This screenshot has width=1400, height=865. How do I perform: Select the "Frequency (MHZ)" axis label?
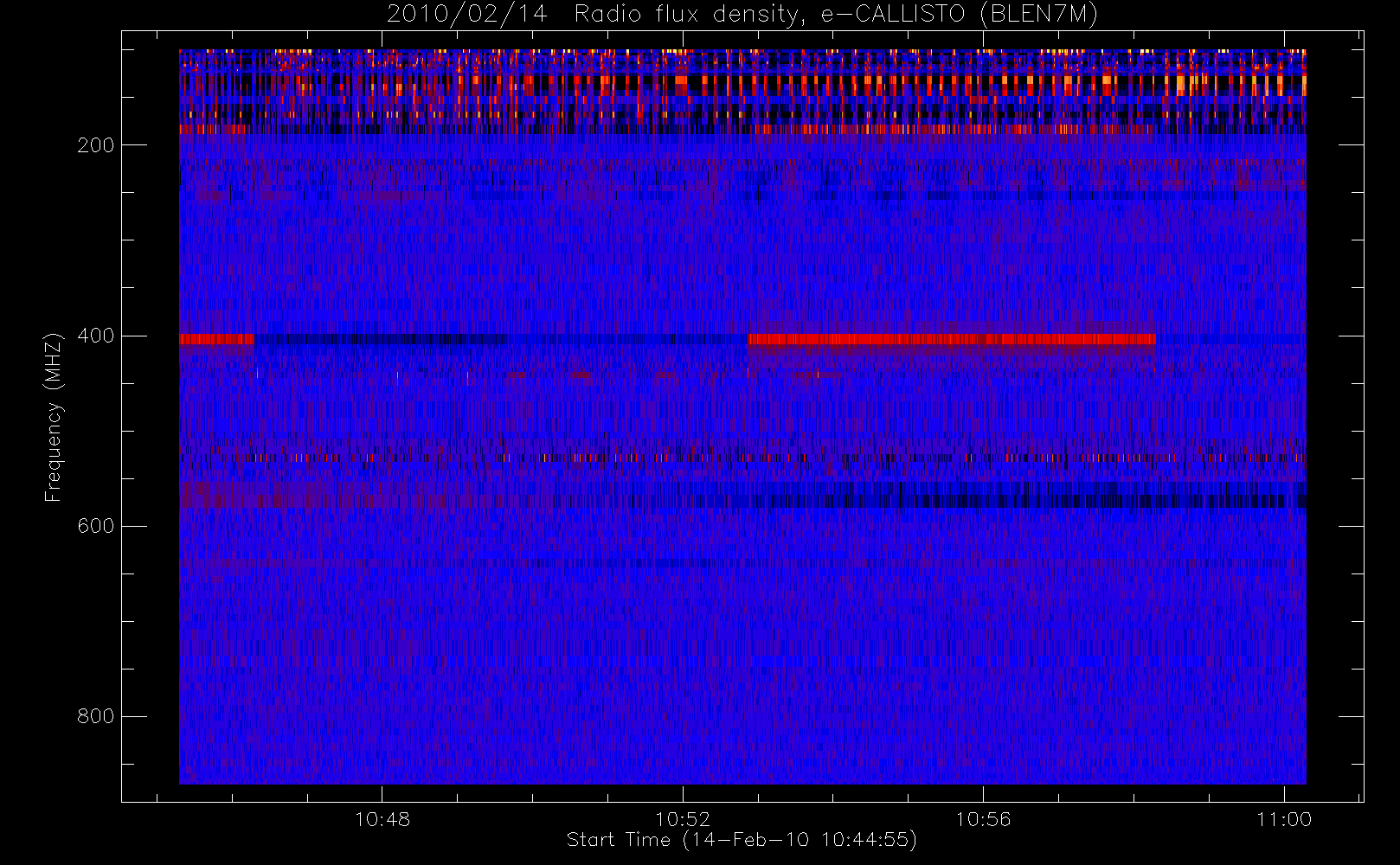coord(54,418)
